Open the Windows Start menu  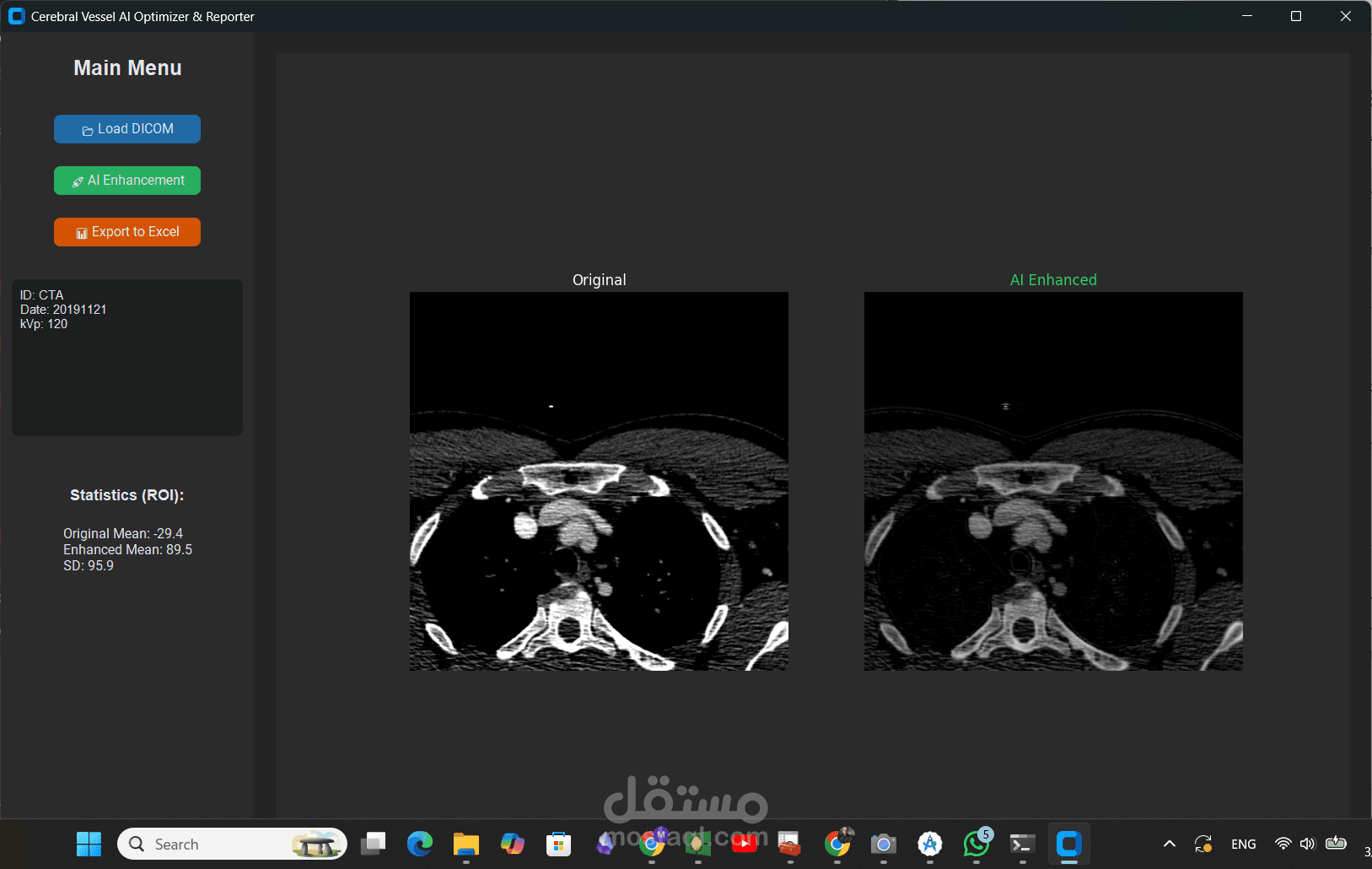pos(89,844)
